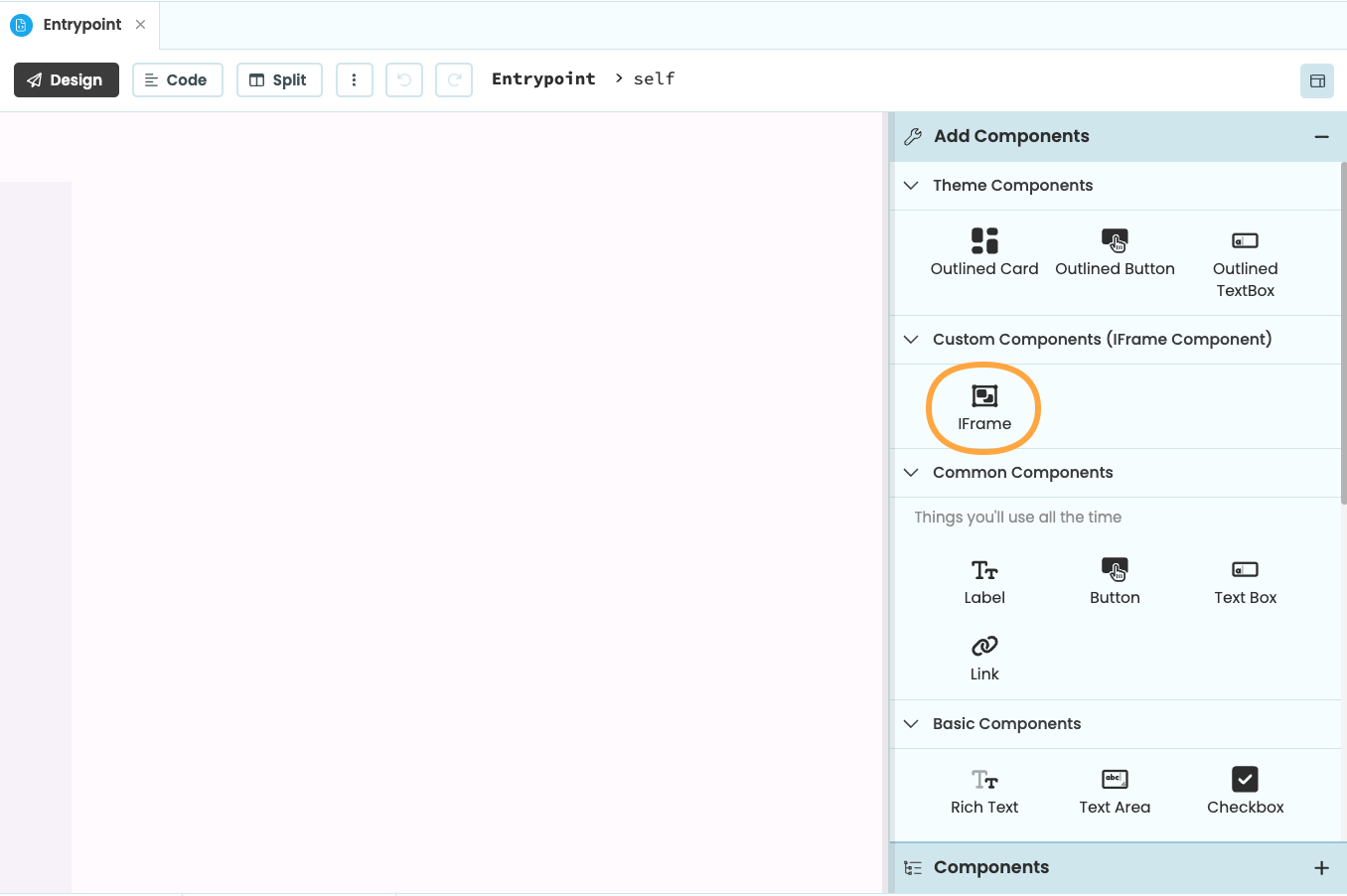The image size is (1347, 896).
Task: Add an Outlined TextBox component
Action: (x=1245, y=239)
